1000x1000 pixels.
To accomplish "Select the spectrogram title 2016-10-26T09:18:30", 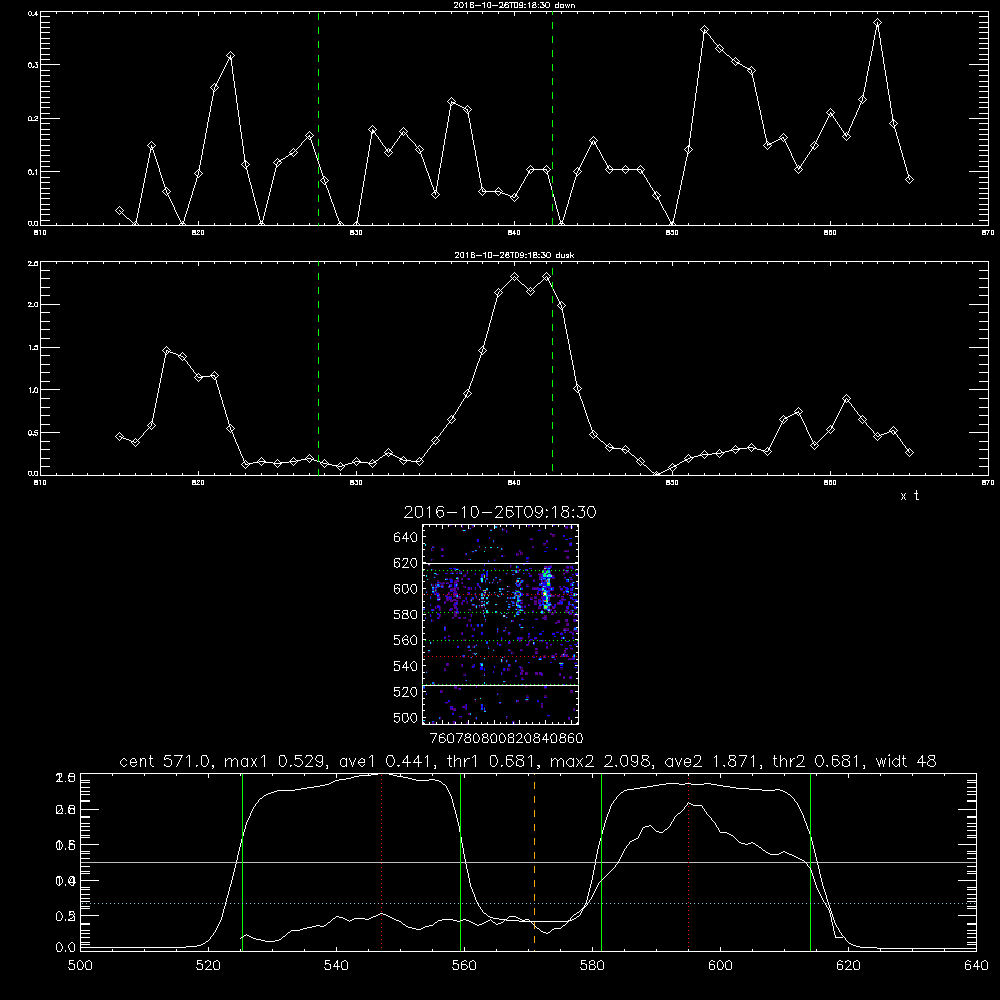I will click(500, 512).
